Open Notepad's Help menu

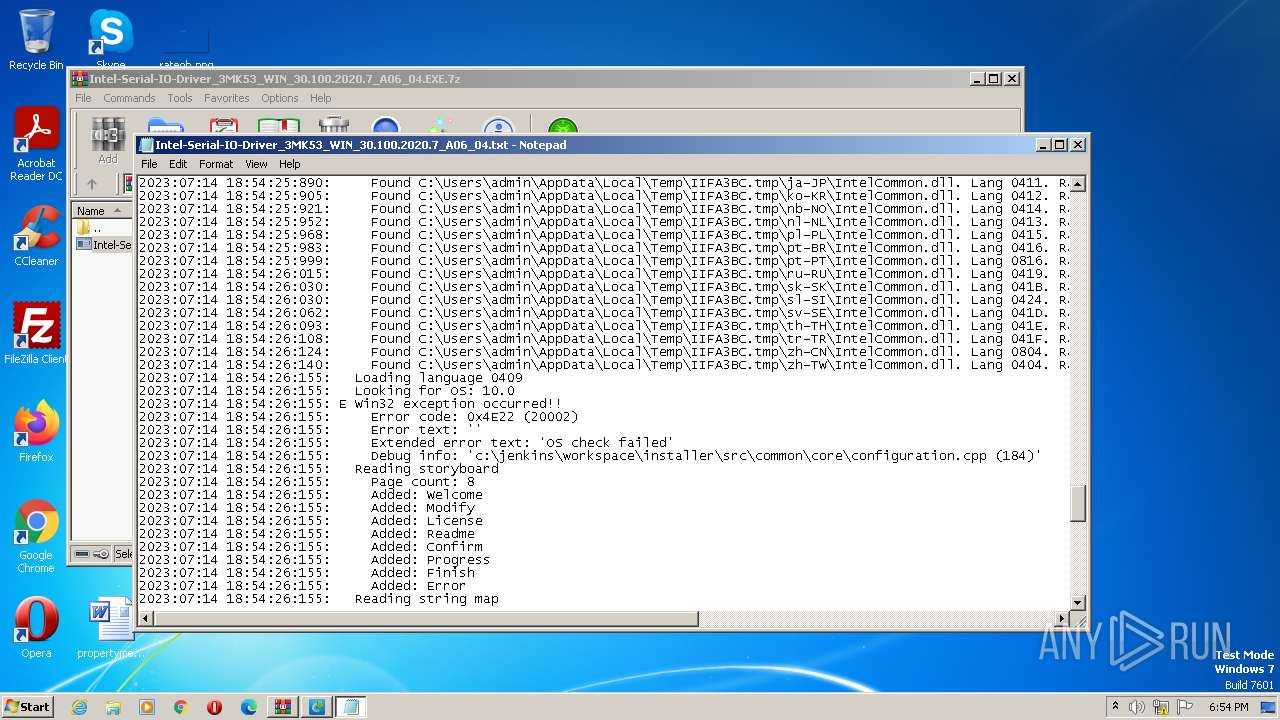click(x=289, y=164)
